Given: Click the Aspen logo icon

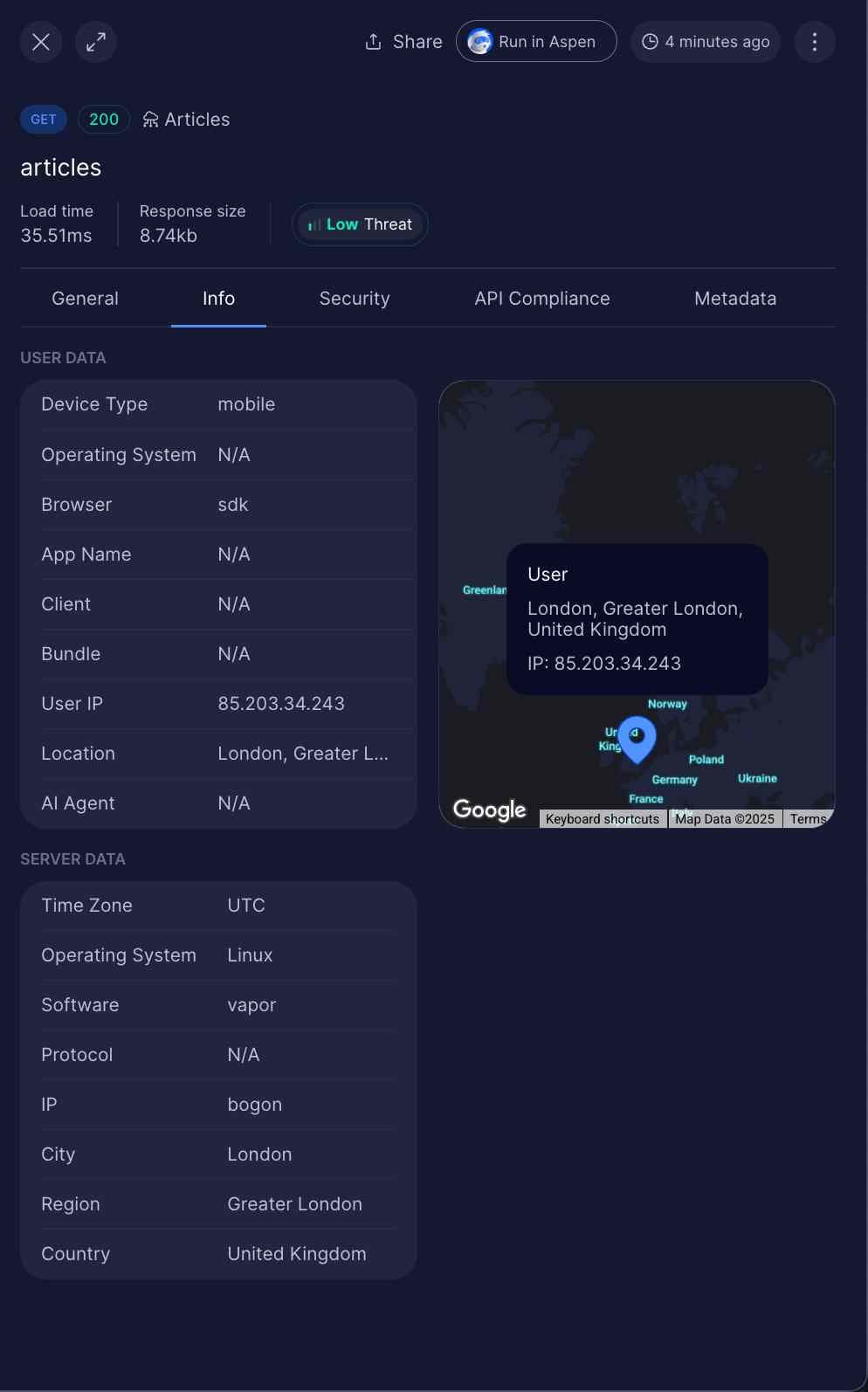Looking at the screenshot, I should (479, 42).
